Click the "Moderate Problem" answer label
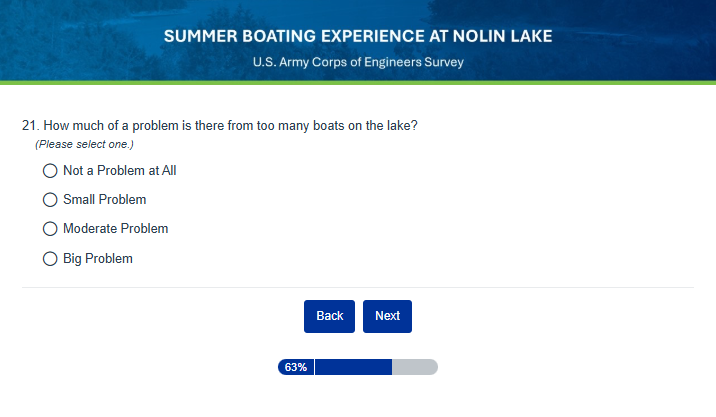Image resolution: width=716 pixels, height=417 pixels. click(x=115, y=229)
